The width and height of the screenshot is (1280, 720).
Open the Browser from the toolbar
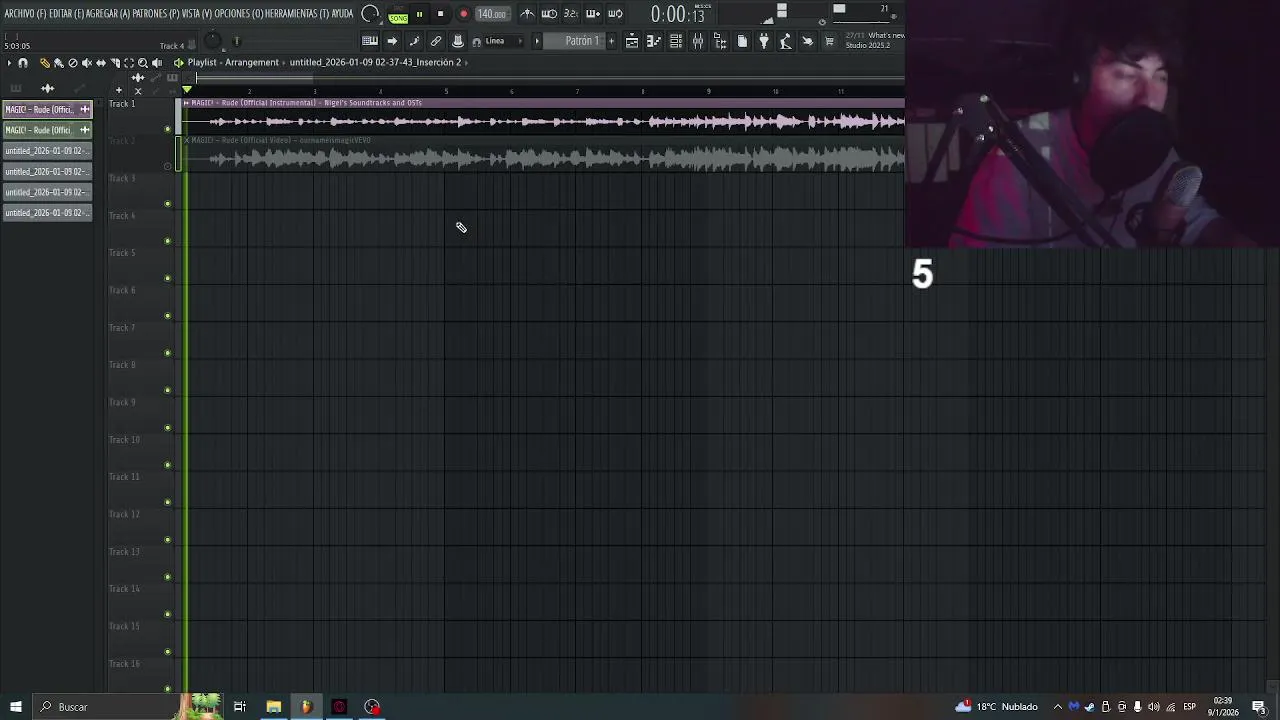720,41
